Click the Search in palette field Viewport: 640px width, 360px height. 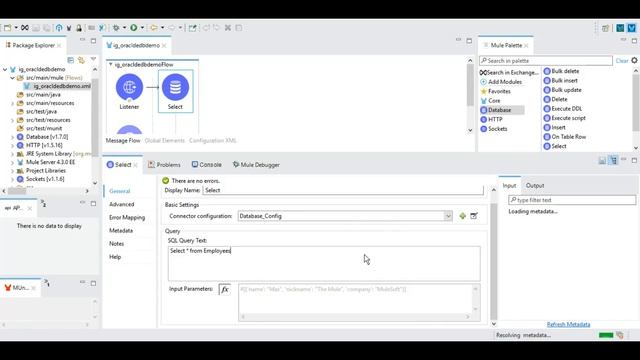(546, 61)
